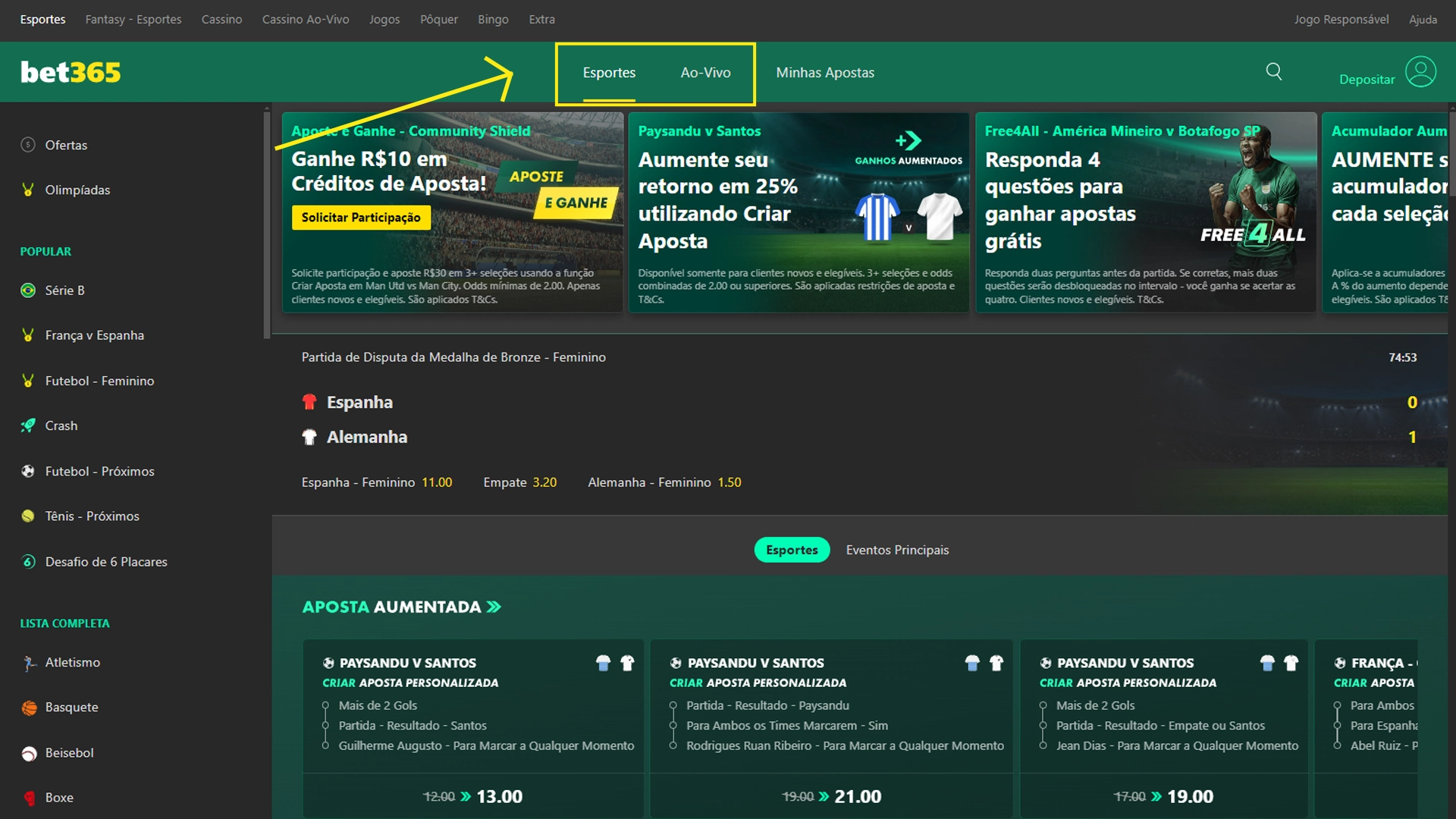Open Bingo in top bar

pyautogui.click(x=493, y=20)
